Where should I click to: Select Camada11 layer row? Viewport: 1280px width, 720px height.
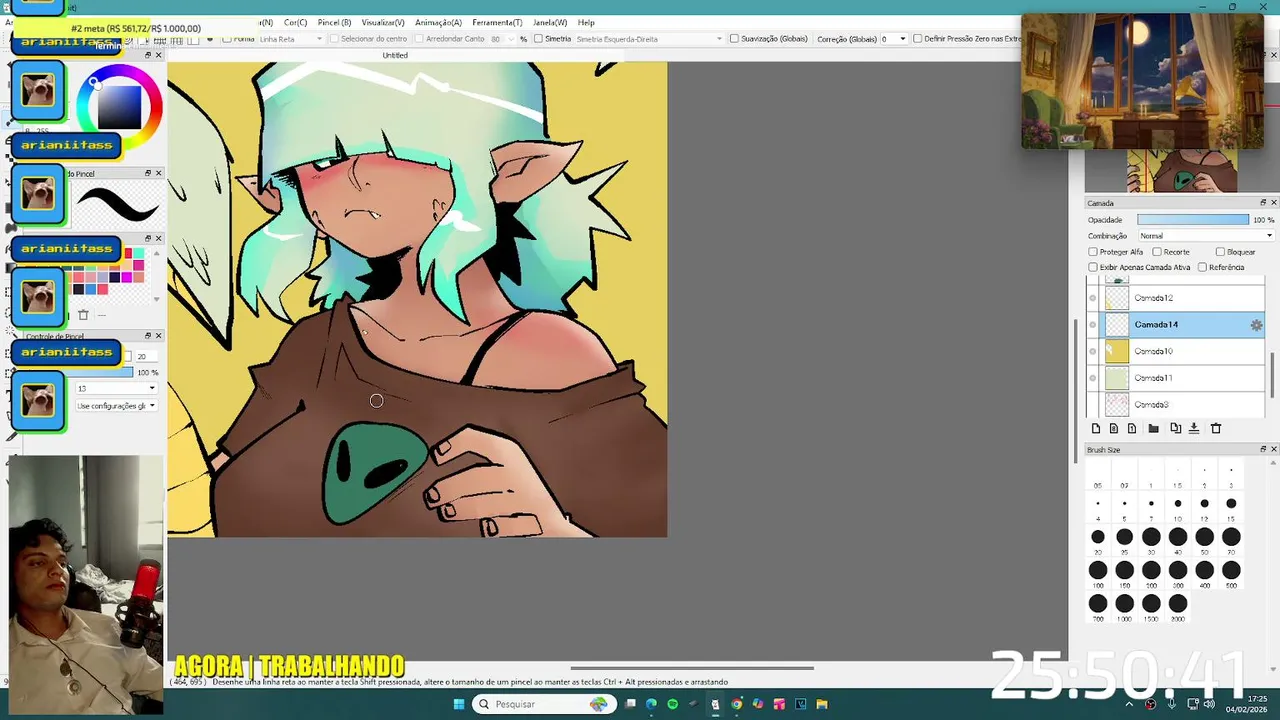click(x=1176, y=378)
